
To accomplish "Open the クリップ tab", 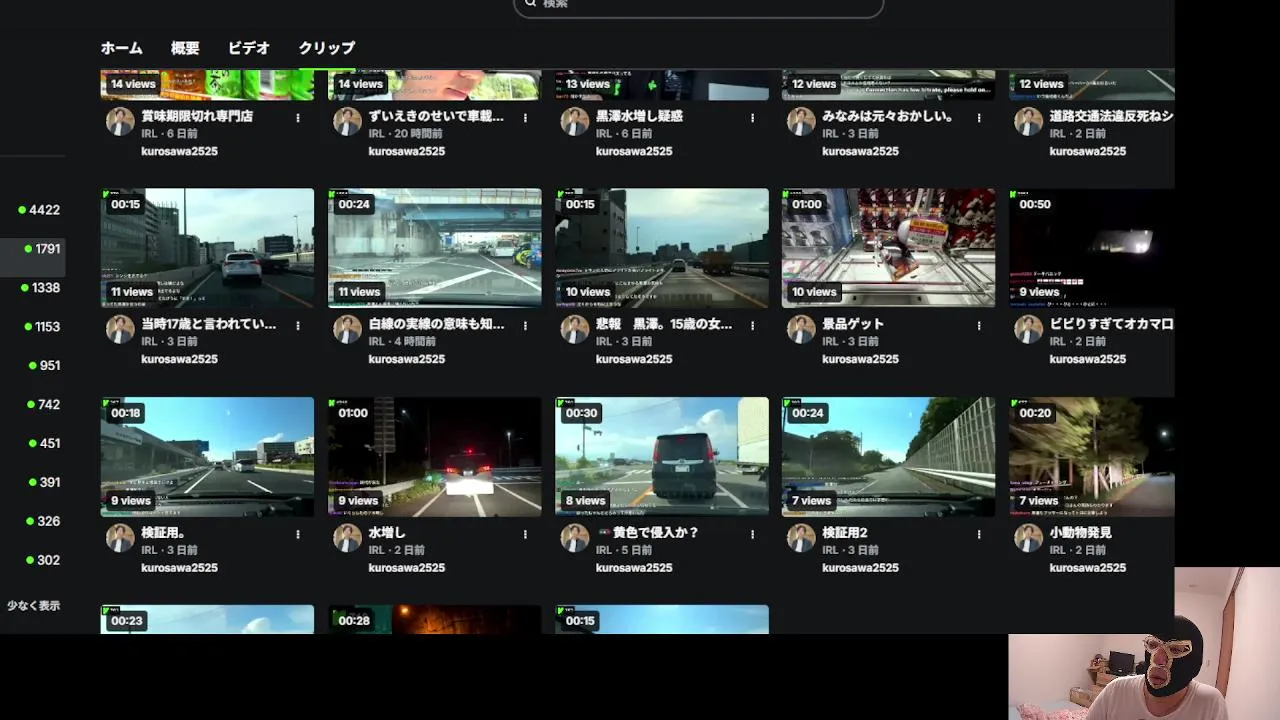I will tap(326, 48).
